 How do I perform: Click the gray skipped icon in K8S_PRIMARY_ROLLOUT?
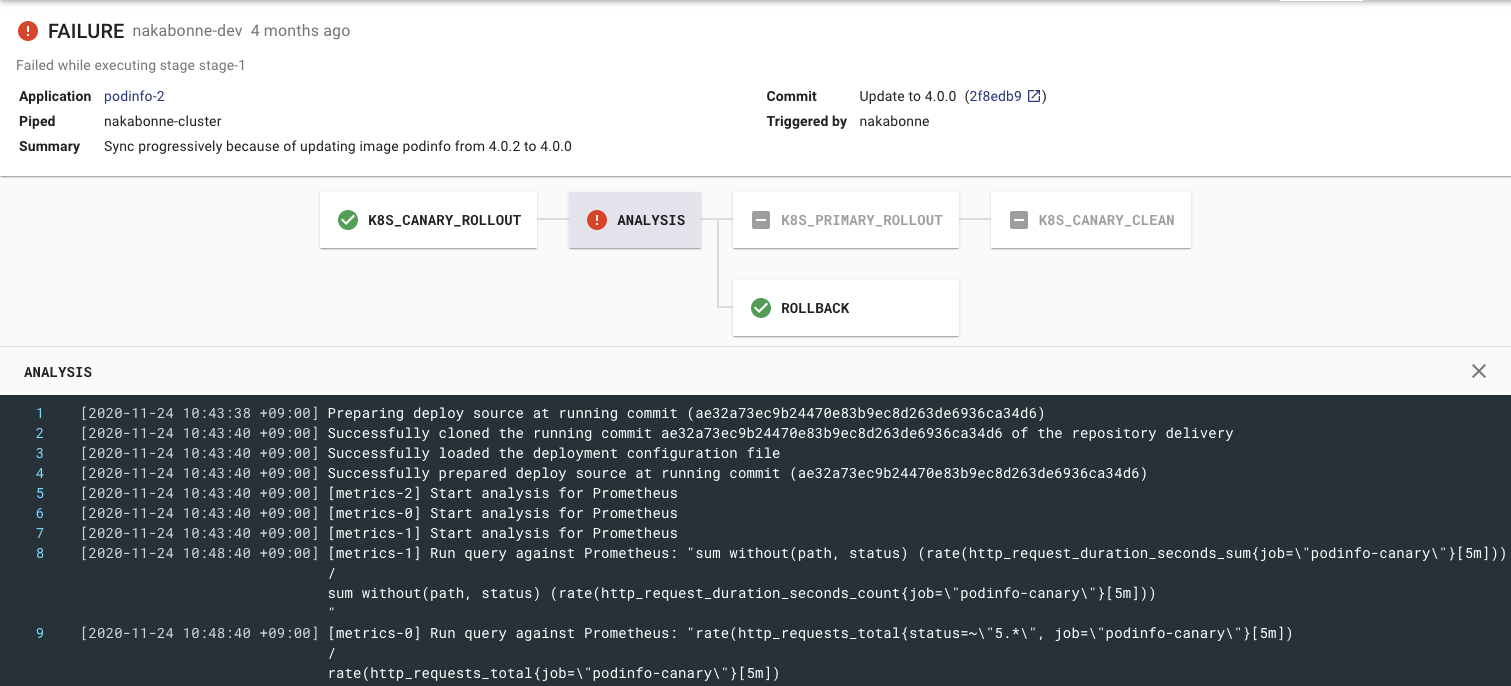[761, 220]
